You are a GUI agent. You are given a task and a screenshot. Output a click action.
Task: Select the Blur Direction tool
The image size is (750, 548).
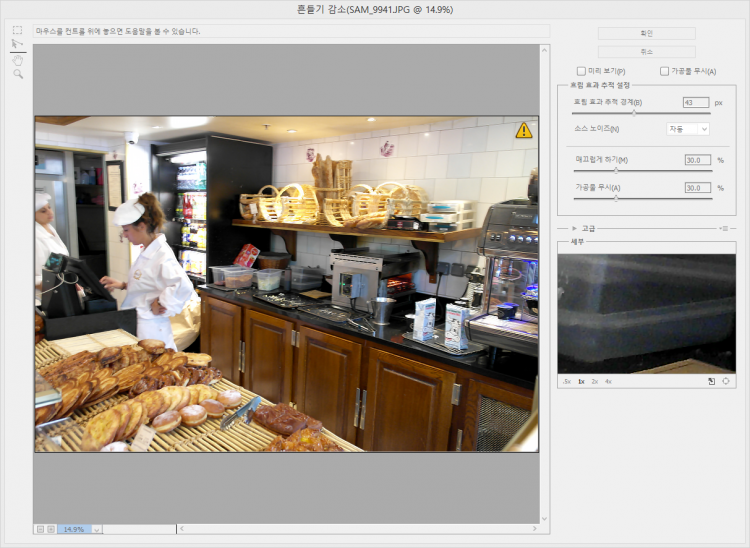click(17, 45)
